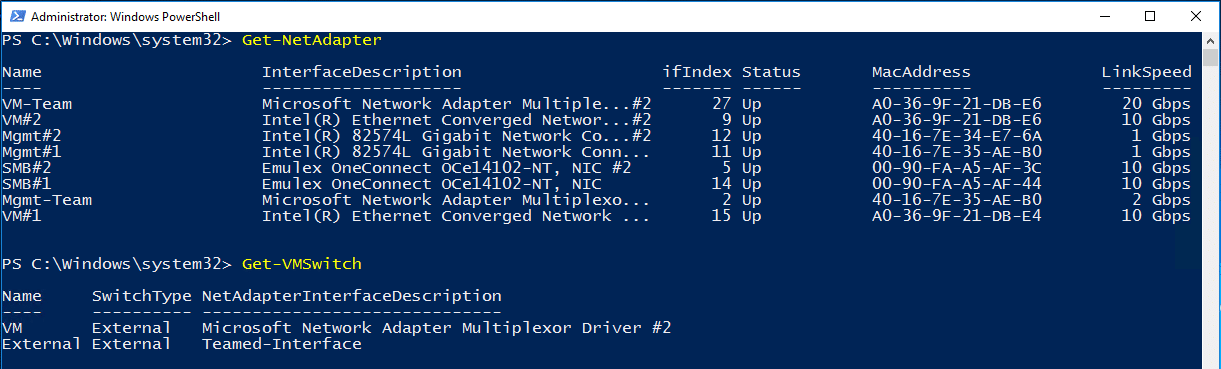Click the PowerShell icon in title bar
Image resolution: width=1221 pixels, height=369 pixels.
[15, 16]
